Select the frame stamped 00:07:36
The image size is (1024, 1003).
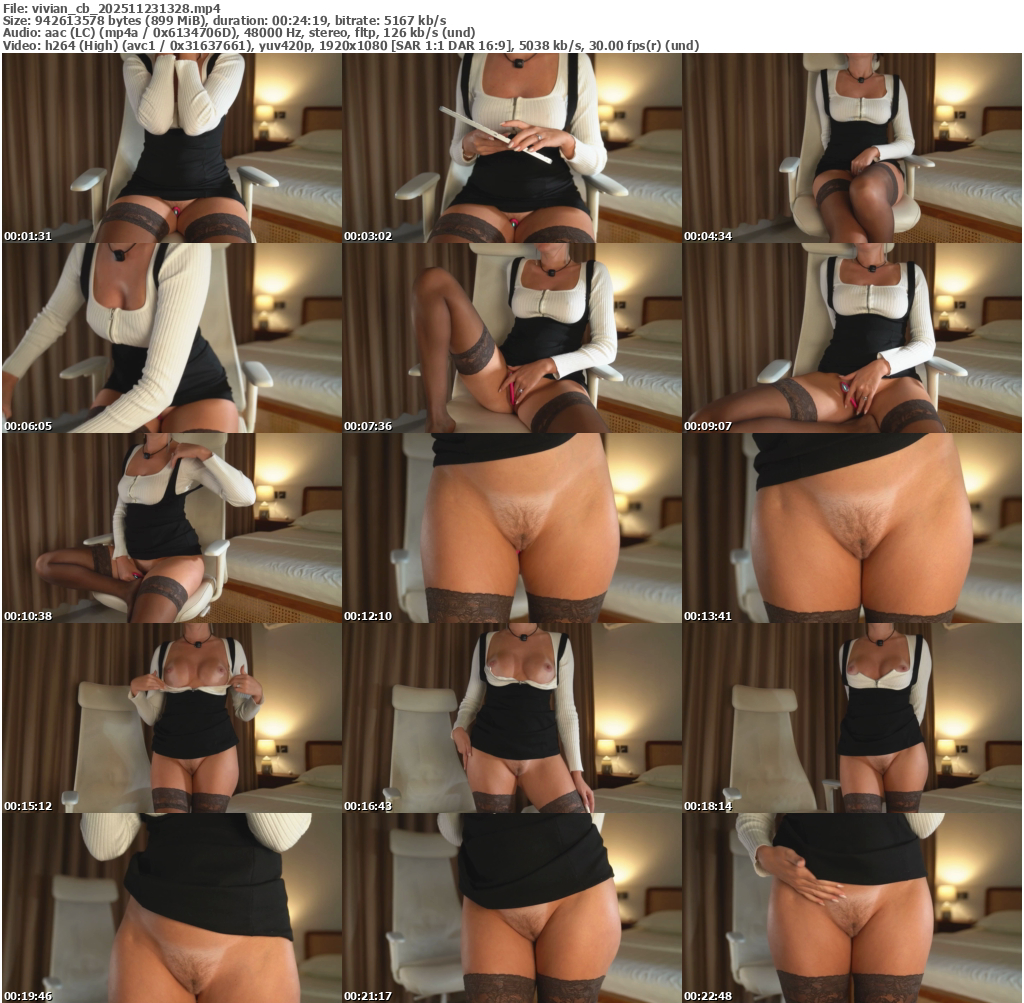[512, 338]
